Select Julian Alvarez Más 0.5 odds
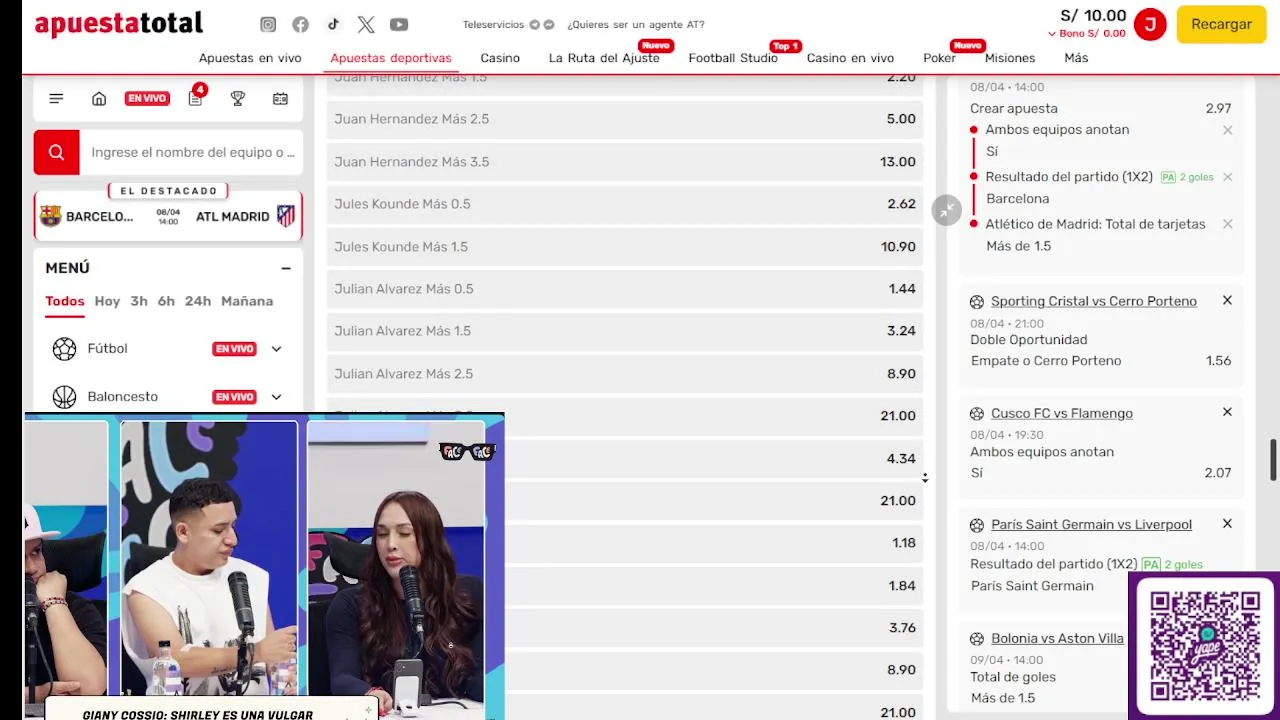Image resolution: width=1280 pixels, height=720 pixels. [x=625, y=289]
